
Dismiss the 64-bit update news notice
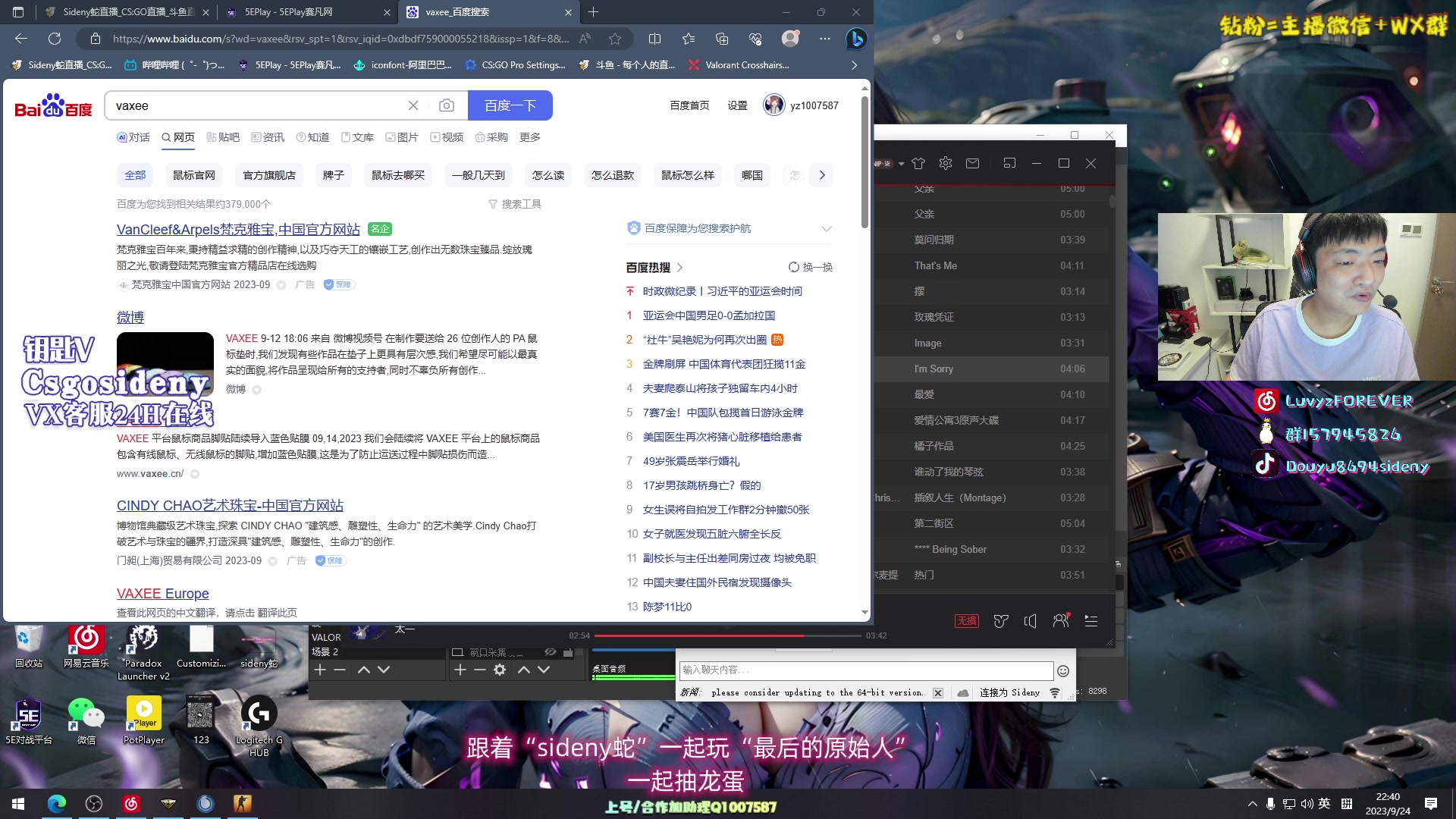[938, 693]
